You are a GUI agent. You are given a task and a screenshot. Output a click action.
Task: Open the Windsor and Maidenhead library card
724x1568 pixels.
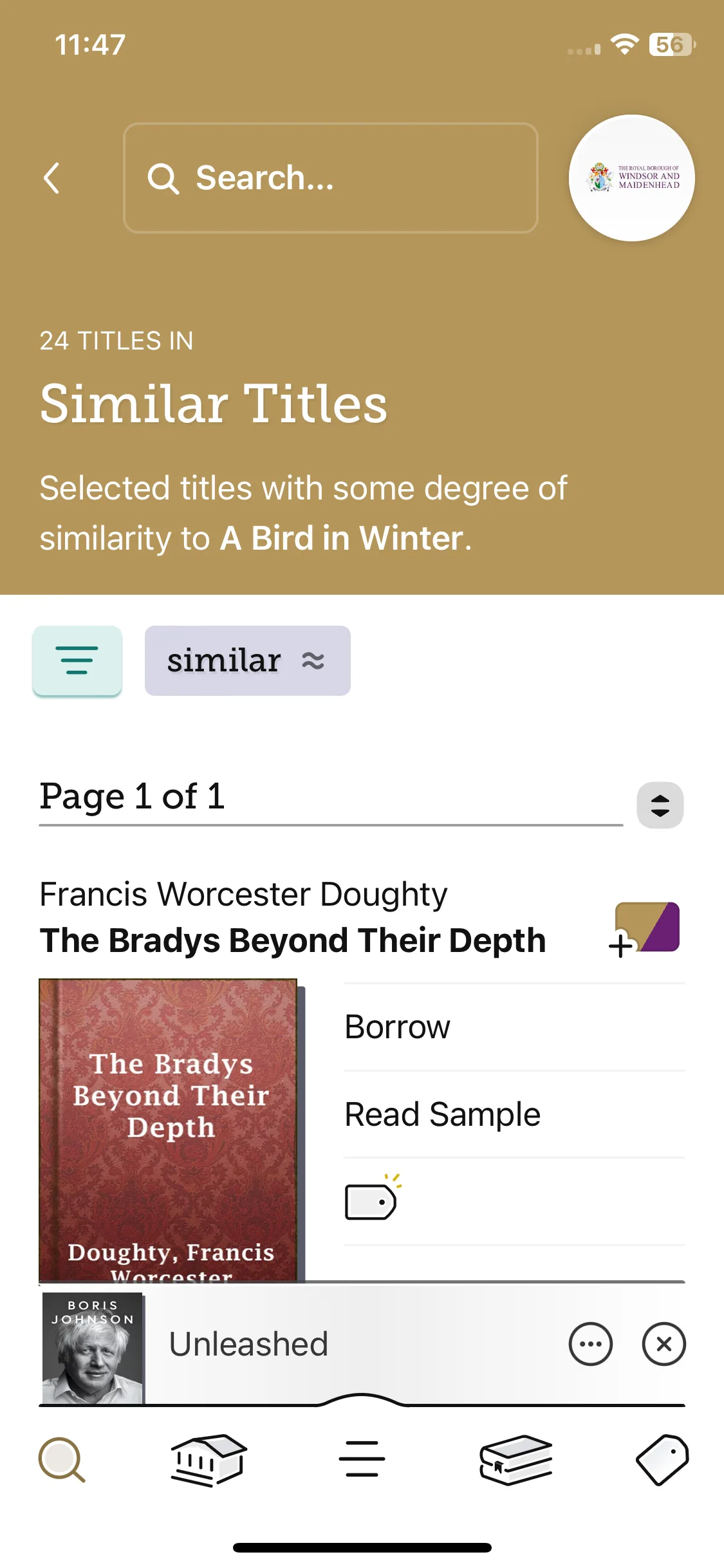(631, 178)
